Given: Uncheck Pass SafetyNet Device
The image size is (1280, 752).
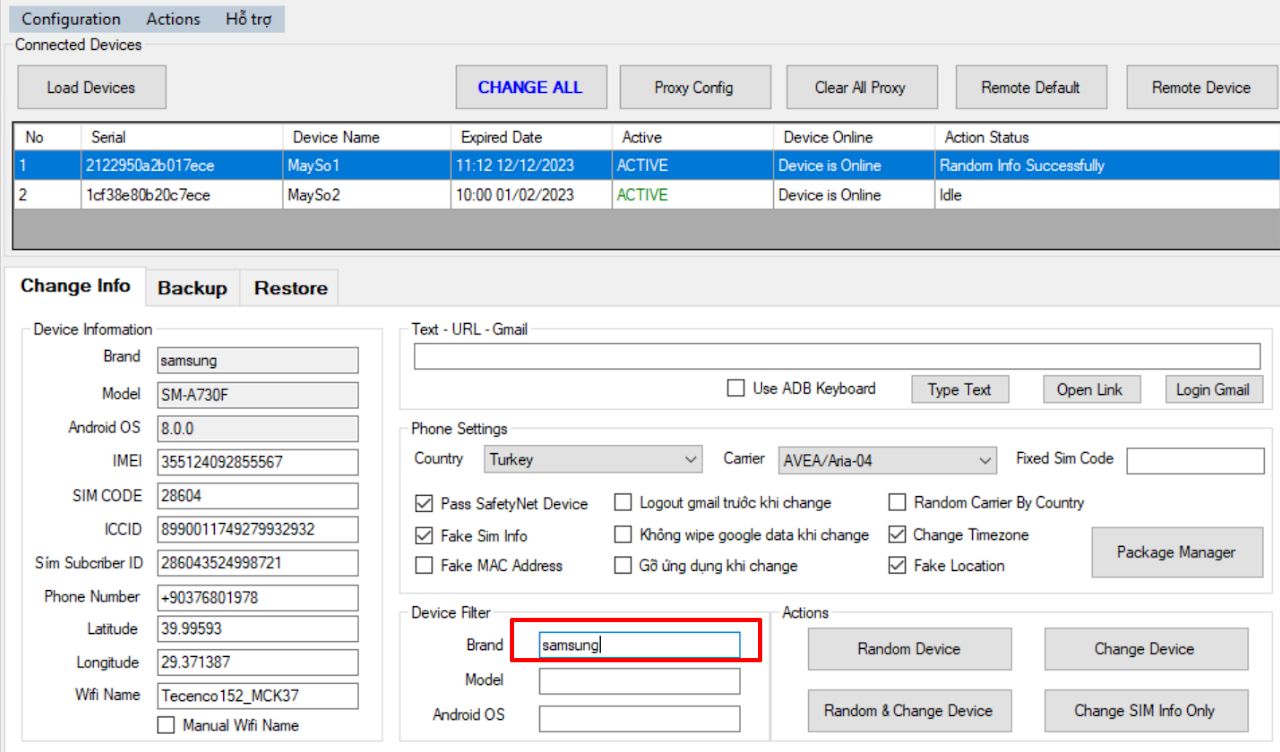Looking at the screenshot, I should click(424, 504).
